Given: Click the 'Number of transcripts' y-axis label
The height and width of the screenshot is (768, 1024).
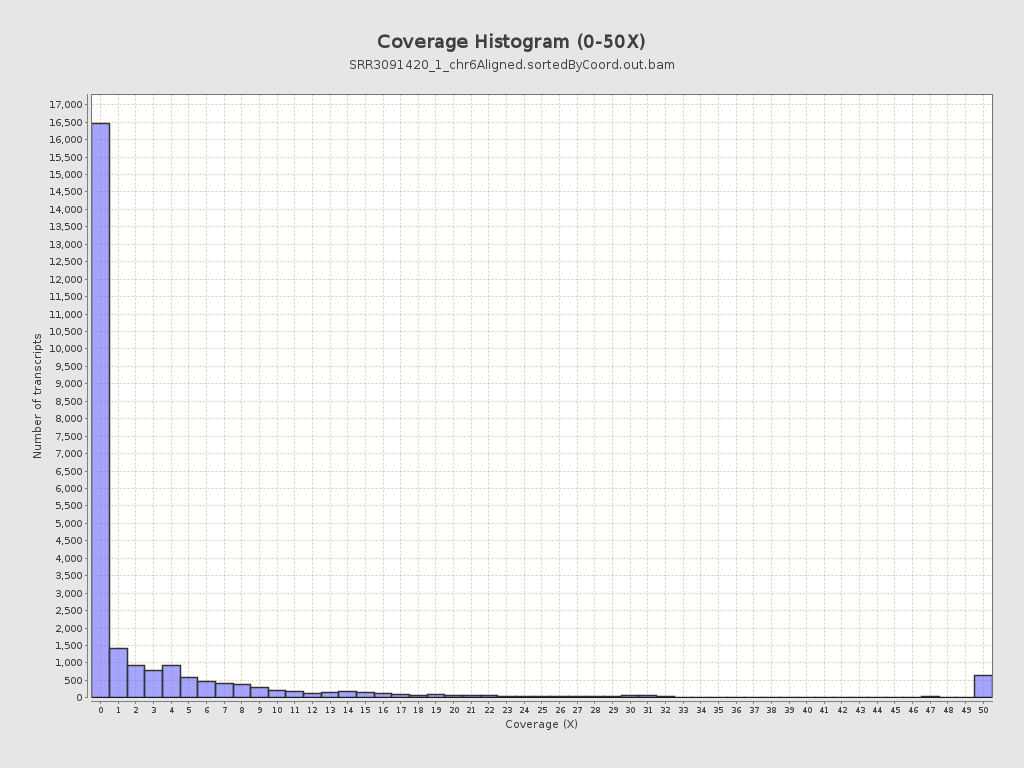Looking at the screenshot, I should pyautogui.click(x=38, y=396).
